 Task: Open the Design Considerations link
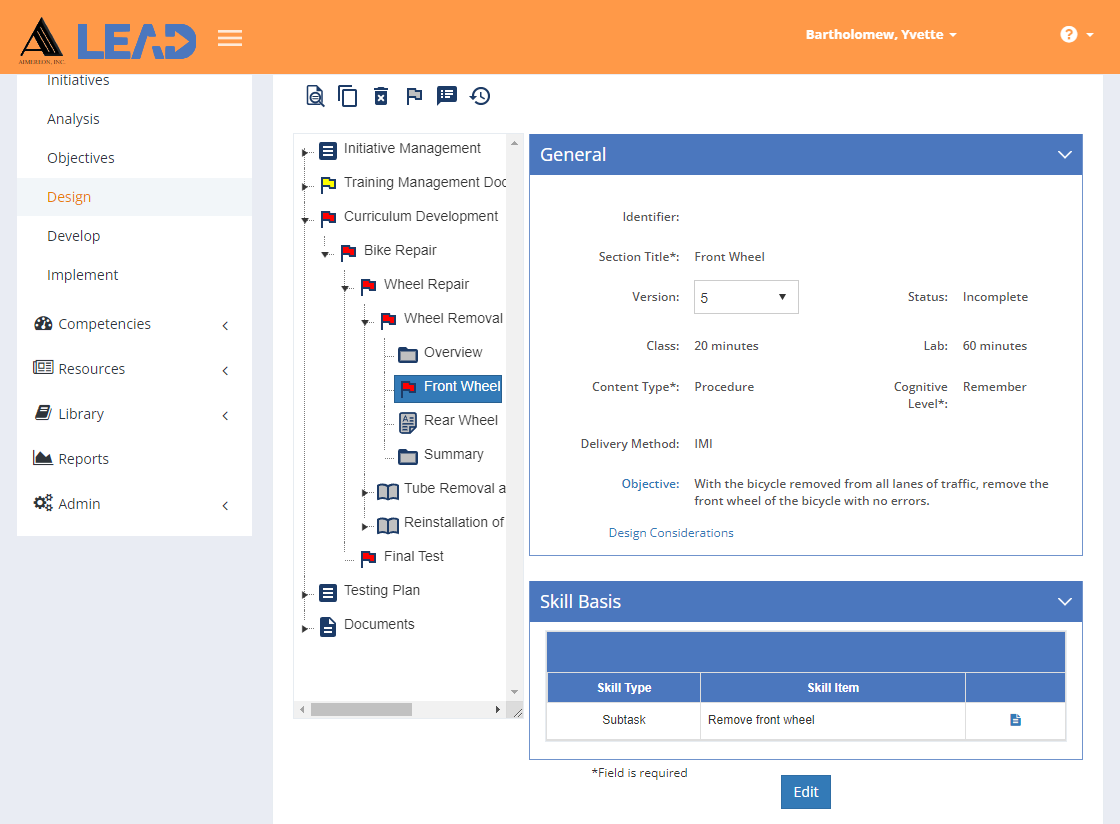point(671,533)
